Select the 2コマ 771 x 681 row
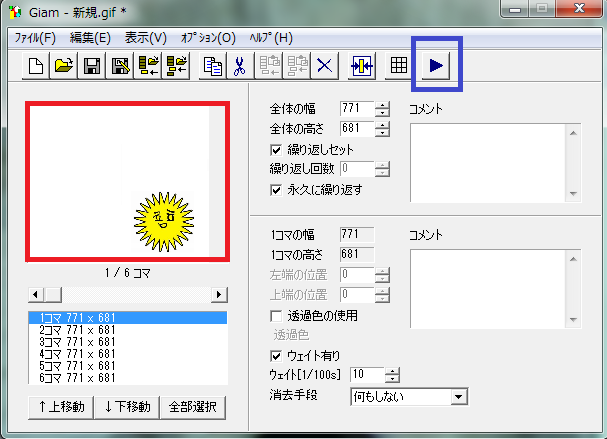This screenshot has width=607, height=439. [128, 330]
